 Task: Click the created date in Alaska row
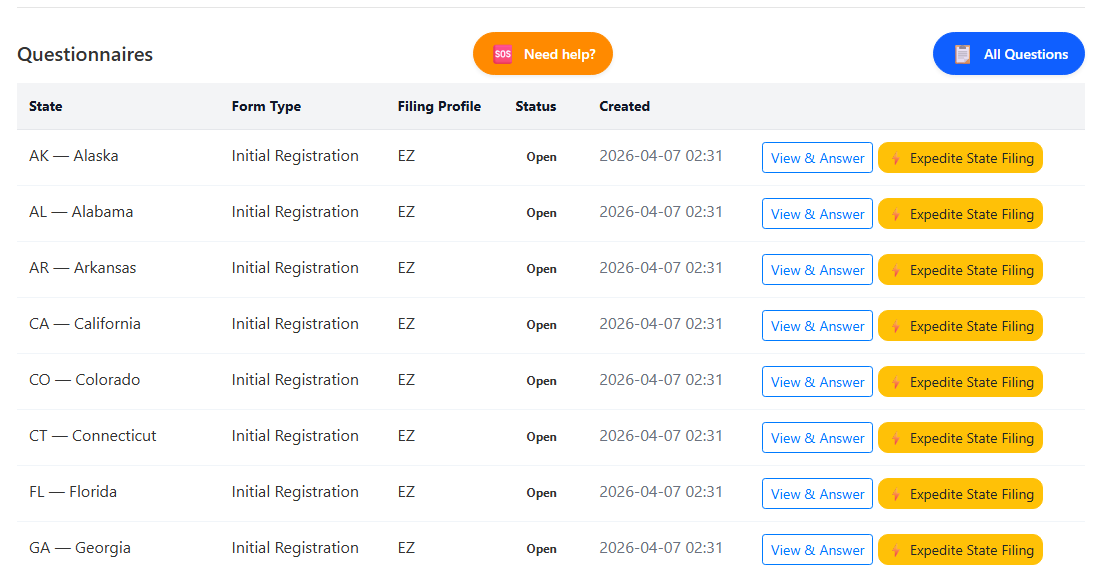pyautogui.click(x=661, y=156)
